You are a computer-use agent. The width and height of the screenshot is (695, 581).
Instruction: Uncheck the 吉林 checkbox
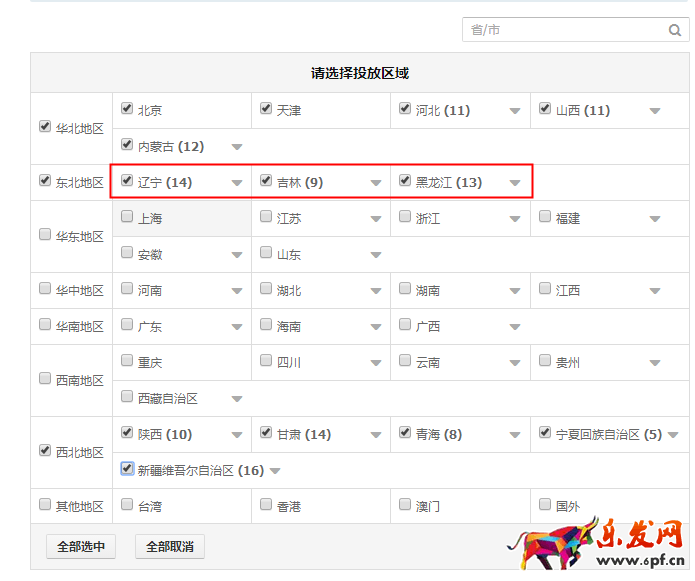coord(266,180)
